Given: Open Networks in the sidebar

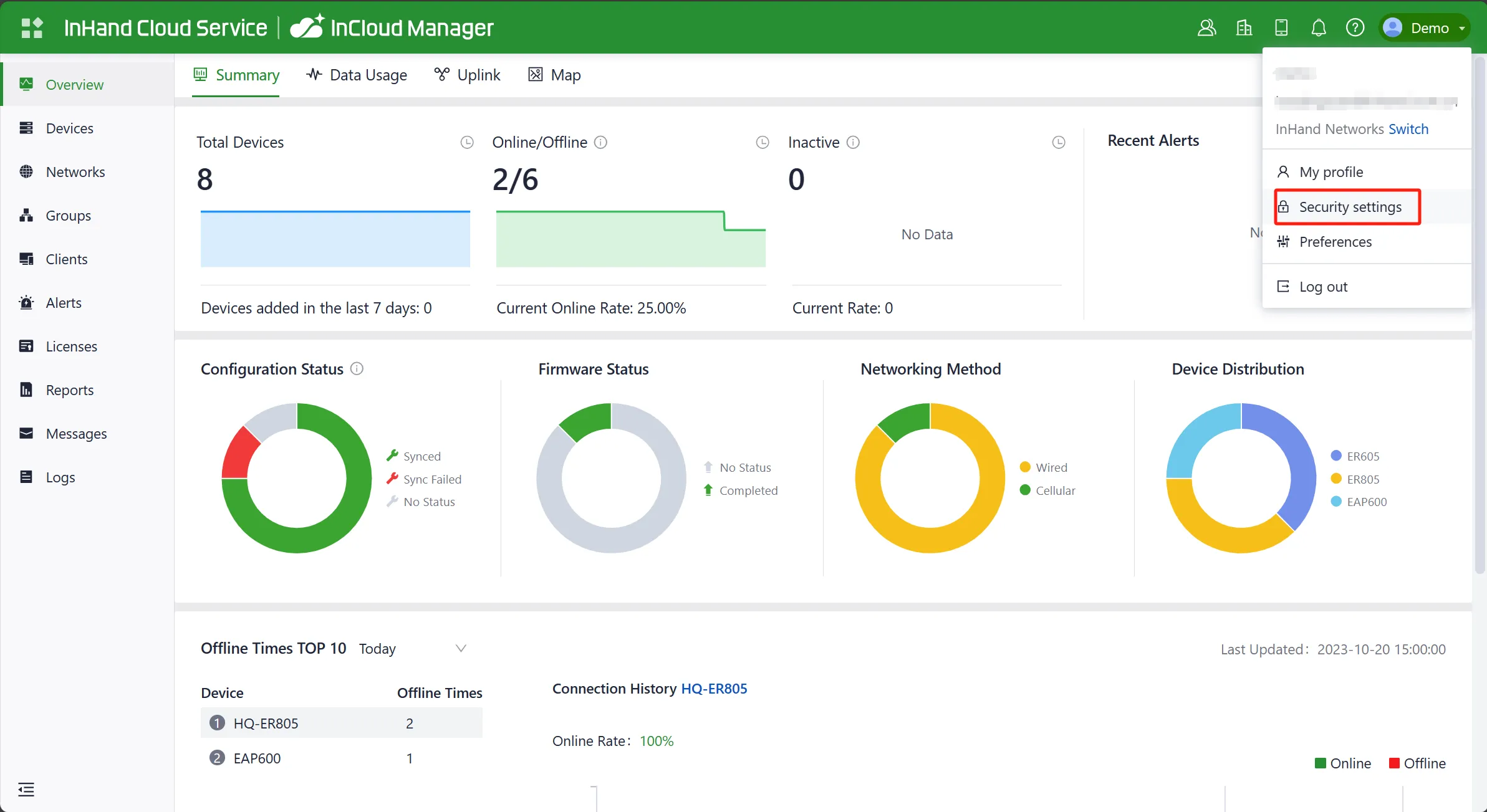Looking at the screenshot, I should pyautogui.click(x=87, y=171).
